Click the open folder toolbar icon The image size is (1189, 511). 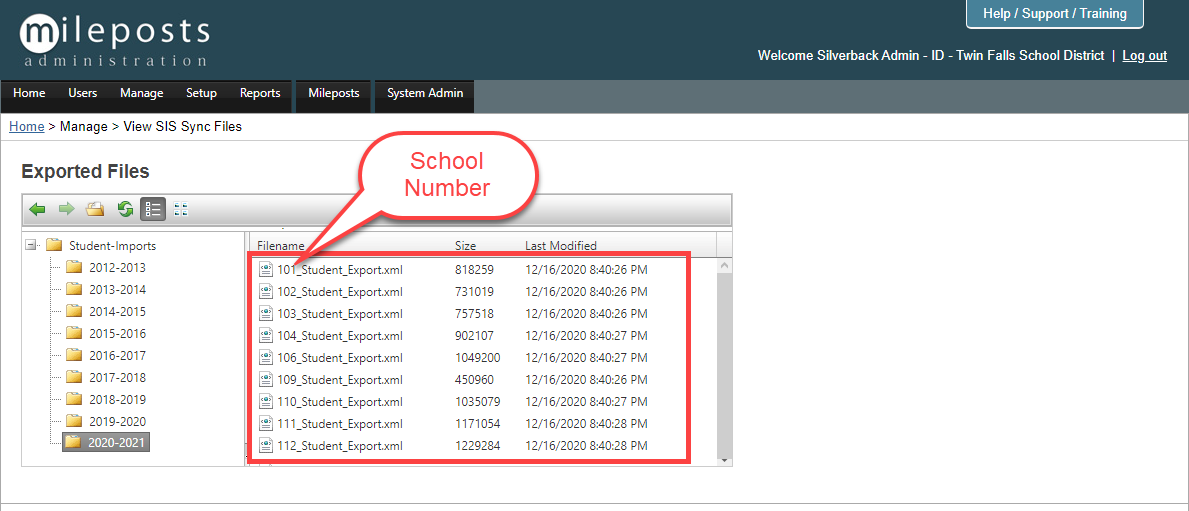tap(95, 208)
